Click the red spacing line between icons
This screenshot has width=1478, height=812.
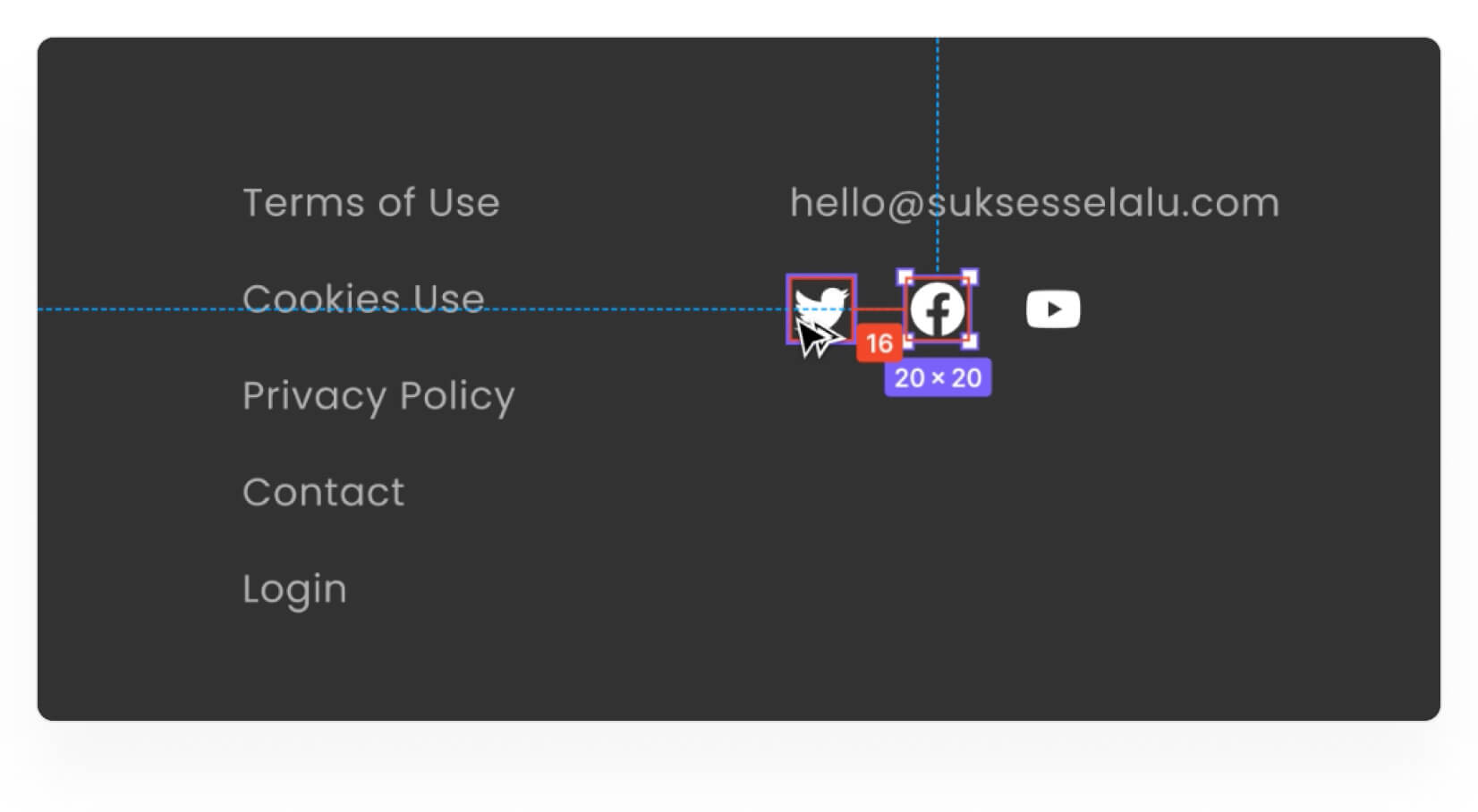tap(879, 309)
